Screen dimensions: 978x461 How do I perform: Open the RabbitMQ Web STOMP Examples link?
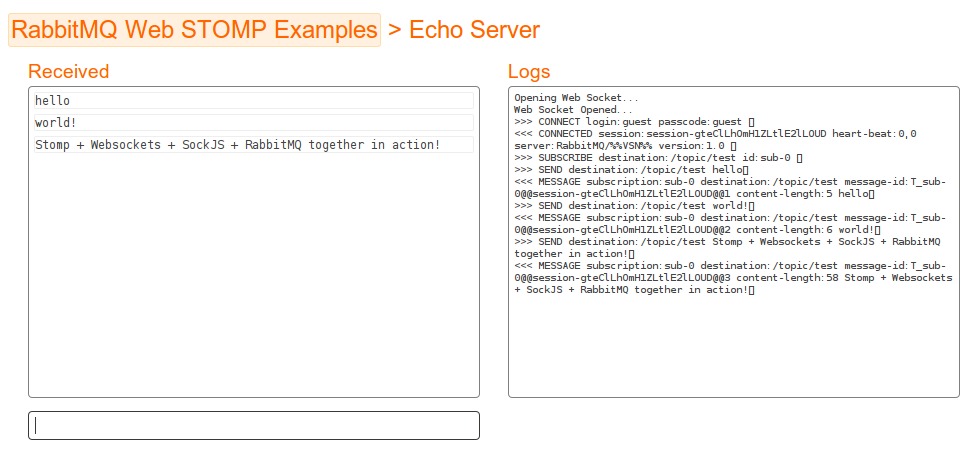tap(195, 30)
